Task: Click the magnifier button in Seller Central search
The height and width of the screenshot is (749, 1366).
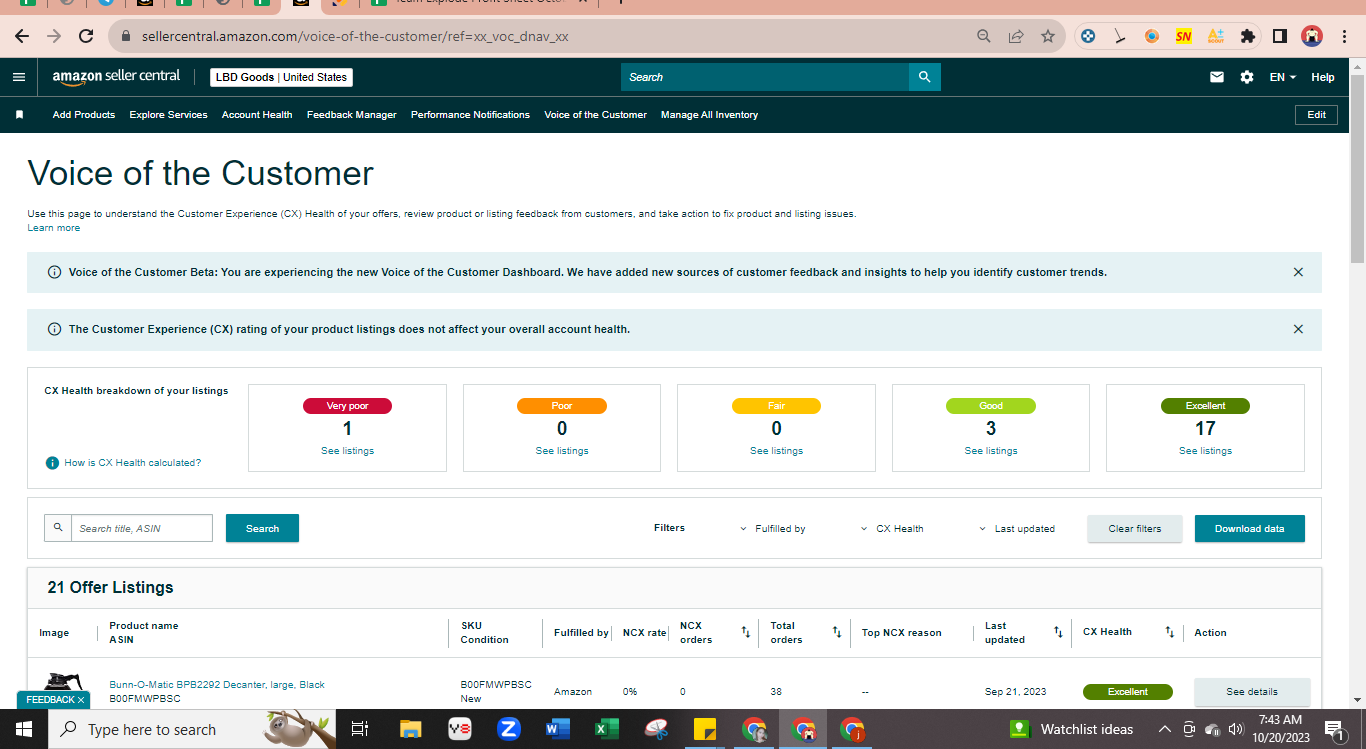Action: point(925,77)
